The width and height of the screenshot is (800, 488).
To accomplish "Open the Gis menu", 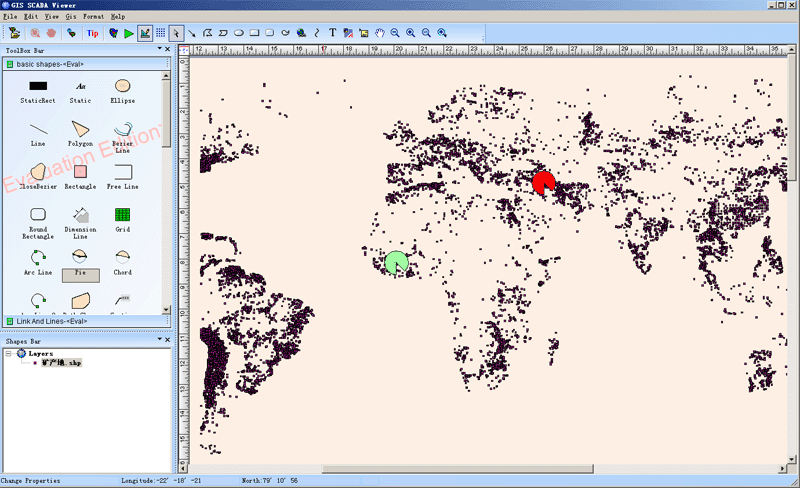I will (70, 17).
